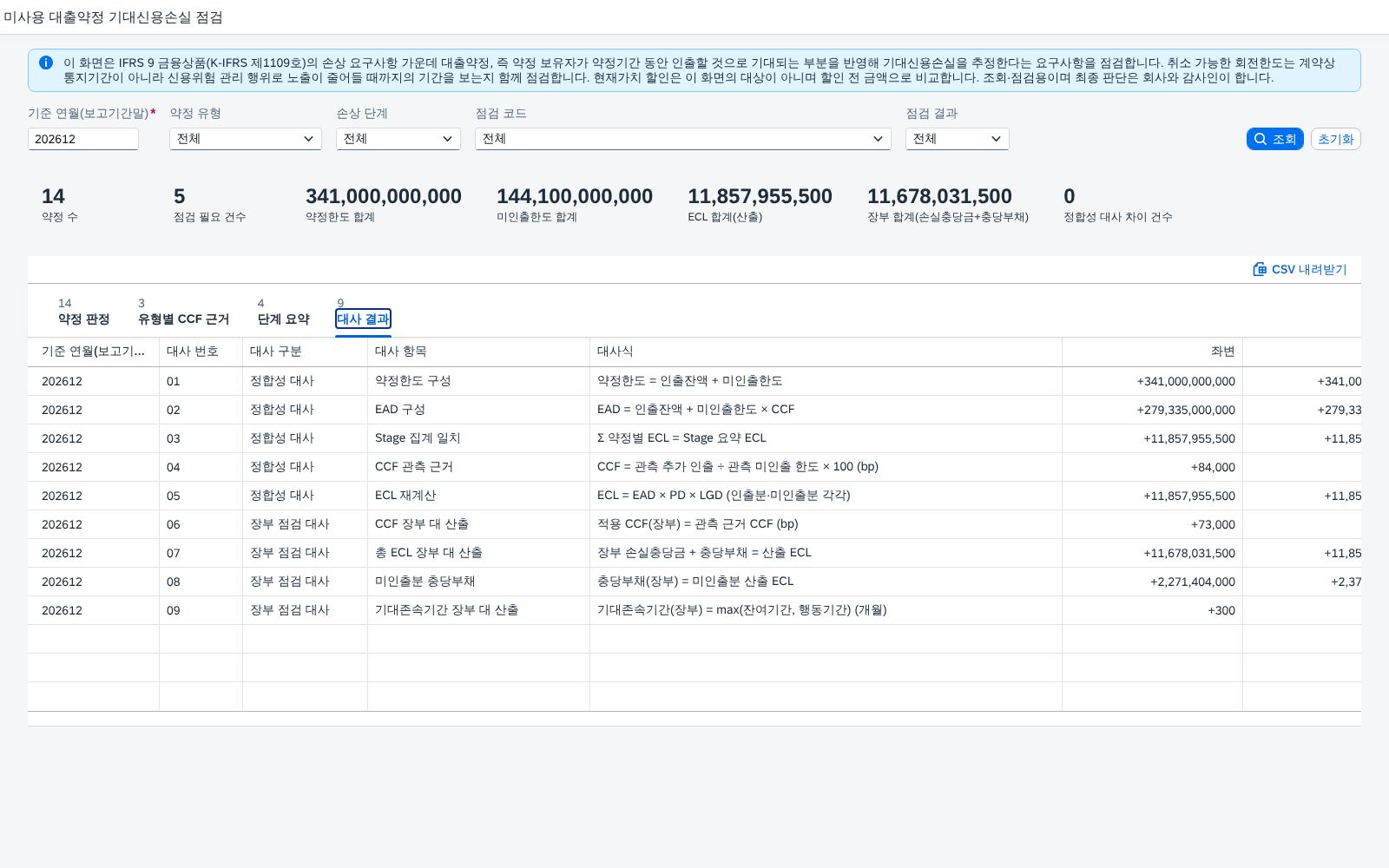Image resolution: width=1389 pixels, height=868 pixels.
Task: Click the 기대존속기간 장부 대 산출 cell
Action: click(x=478, y=610)
